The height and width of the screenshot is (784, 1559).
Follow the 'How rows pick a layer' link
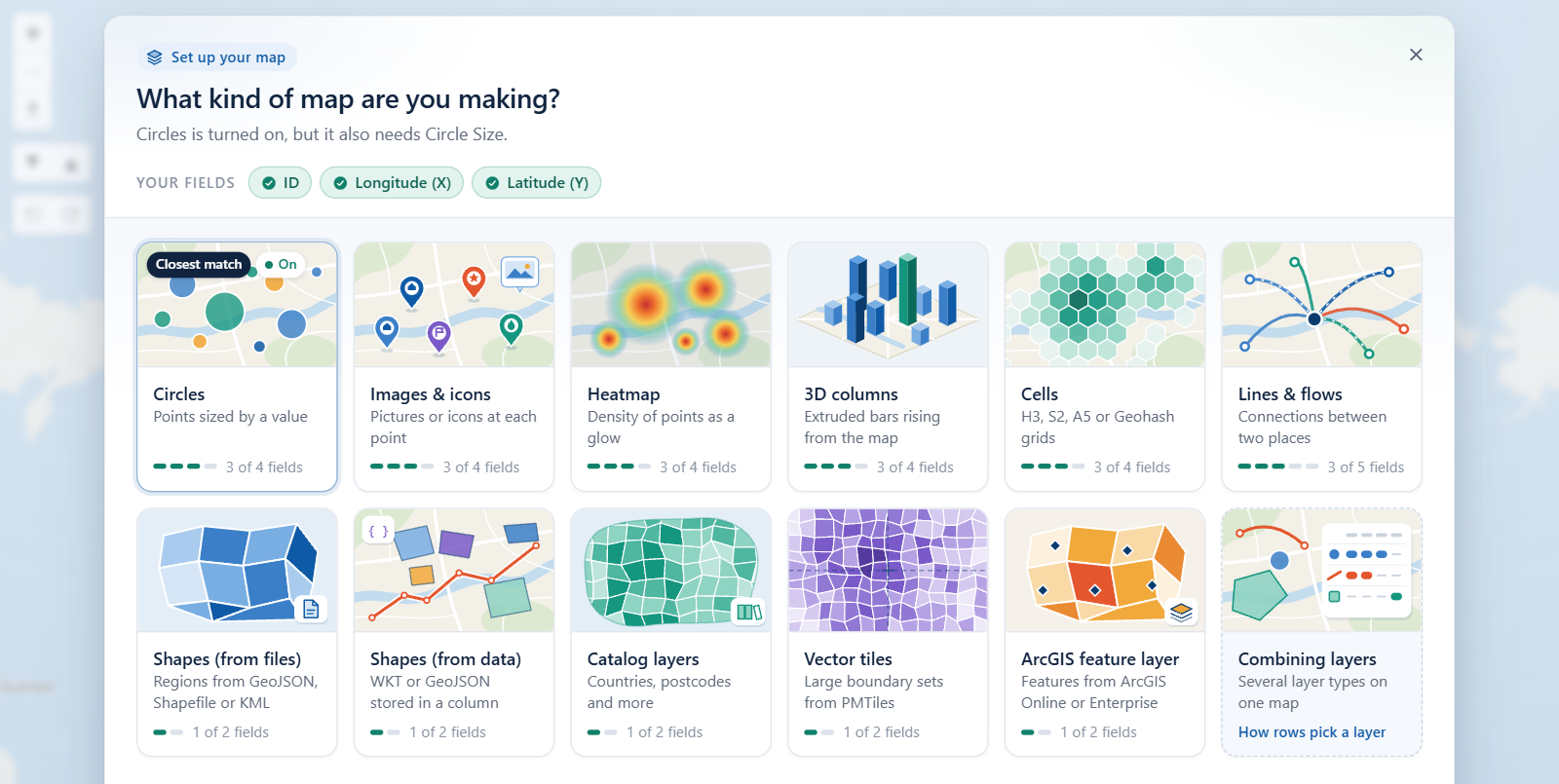pos(1312,732)
